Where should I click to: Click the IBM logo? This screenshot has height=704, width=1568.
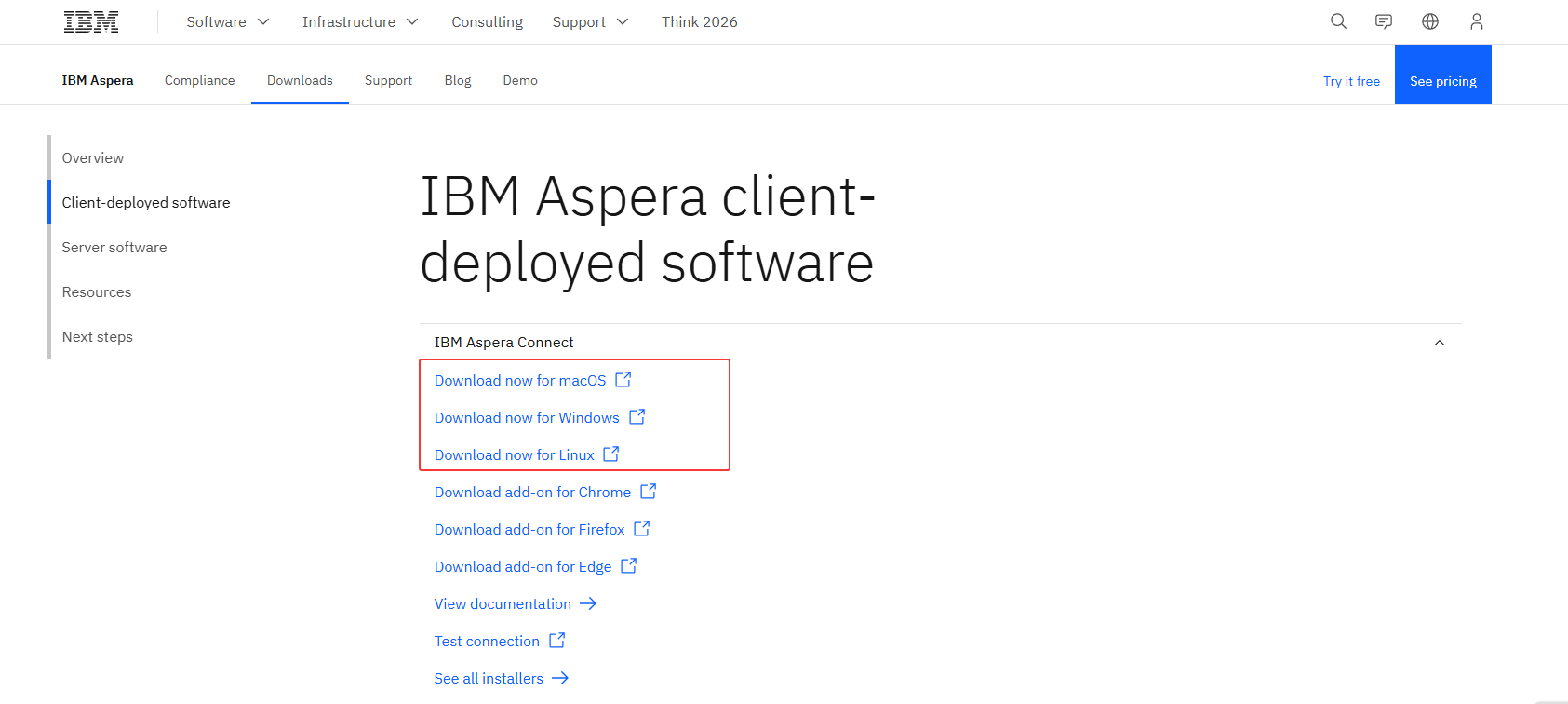(x=91, y=21)
